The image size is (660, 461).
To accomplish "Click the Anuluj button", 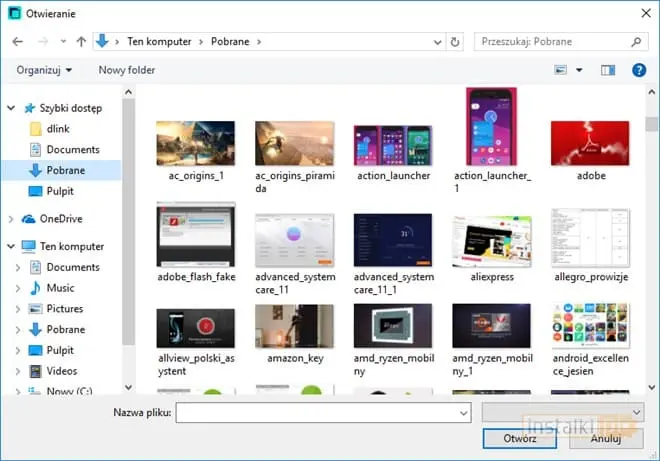I will coord(605,438).
